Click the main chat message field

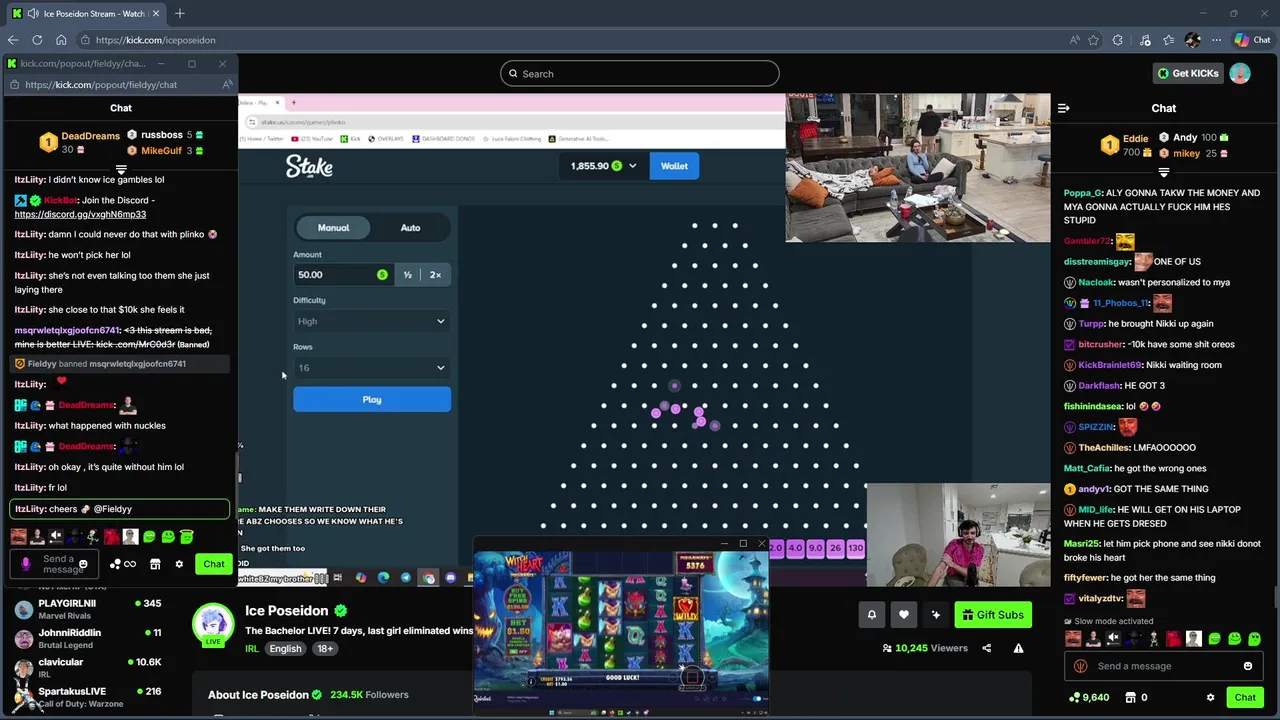1162,666
